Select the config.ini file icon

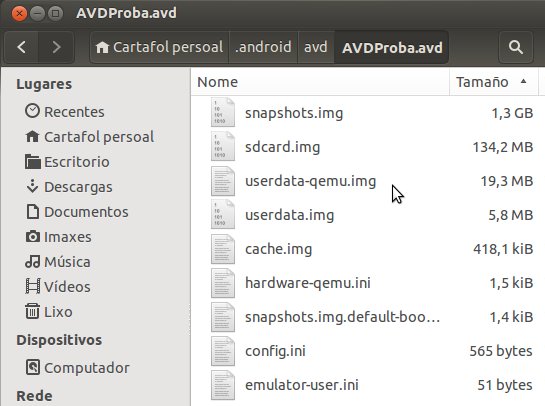(223, 351)
